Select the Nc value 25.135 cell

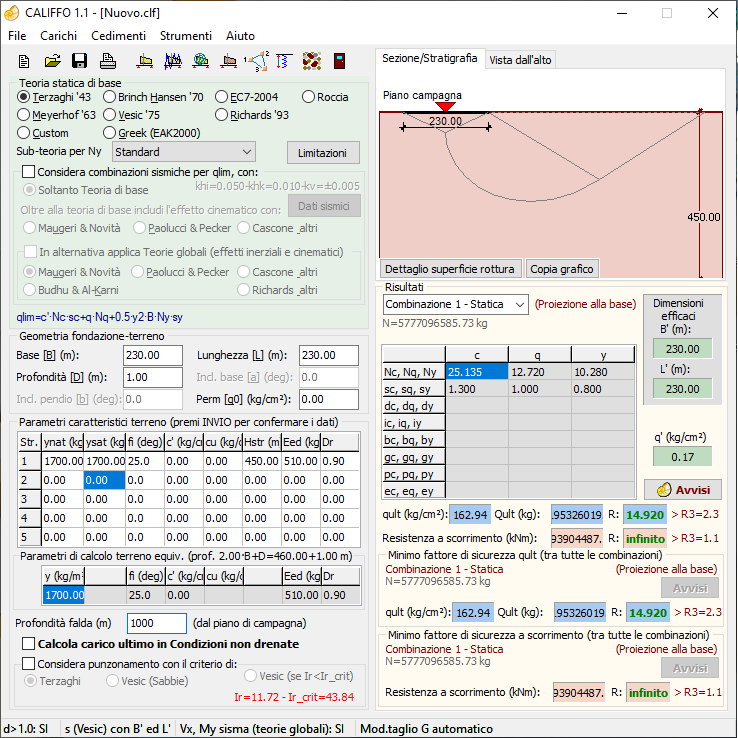[x=477, y=372]
